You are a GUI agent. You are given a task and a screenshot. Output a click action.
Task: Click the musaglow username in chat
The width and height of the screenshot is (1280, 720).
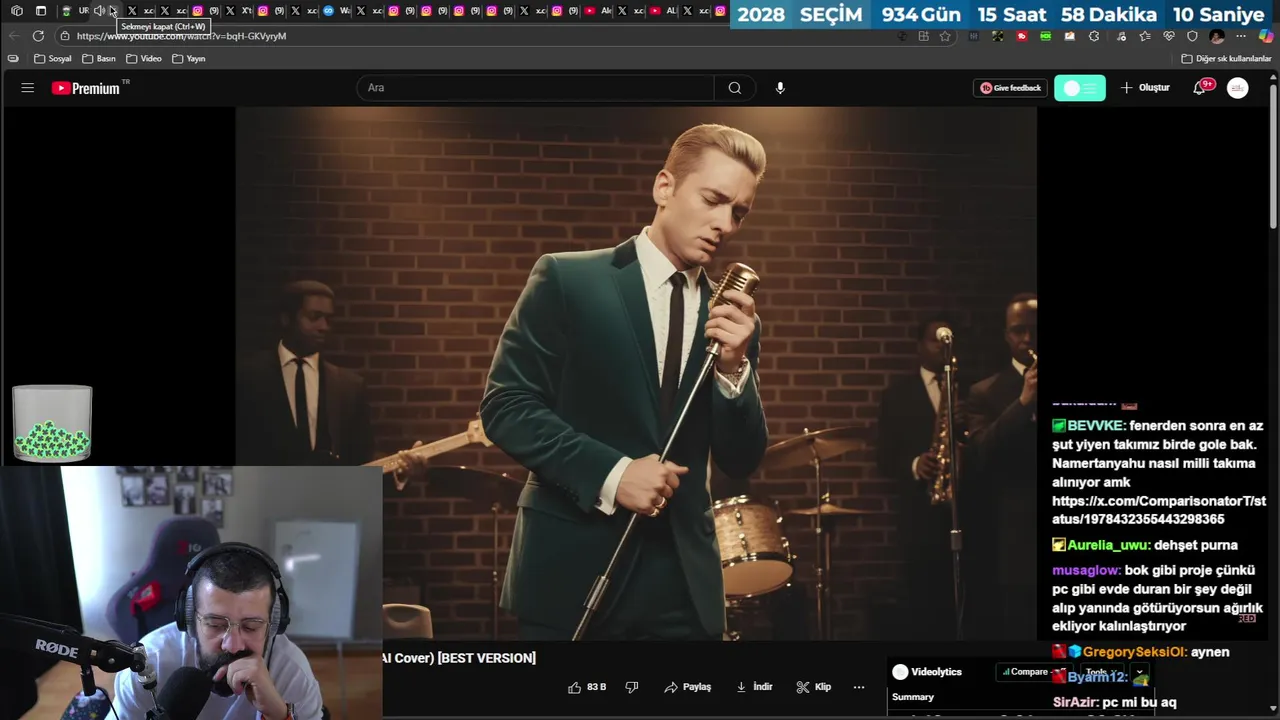click(x=1086, y=570)
